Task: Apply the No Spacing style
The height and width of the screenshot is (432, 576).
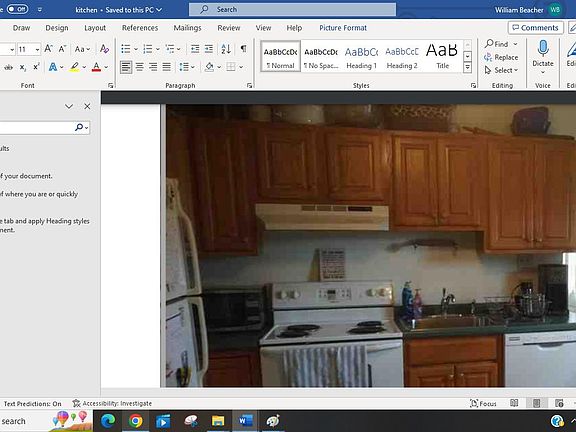Action: [x=321, y=56]
